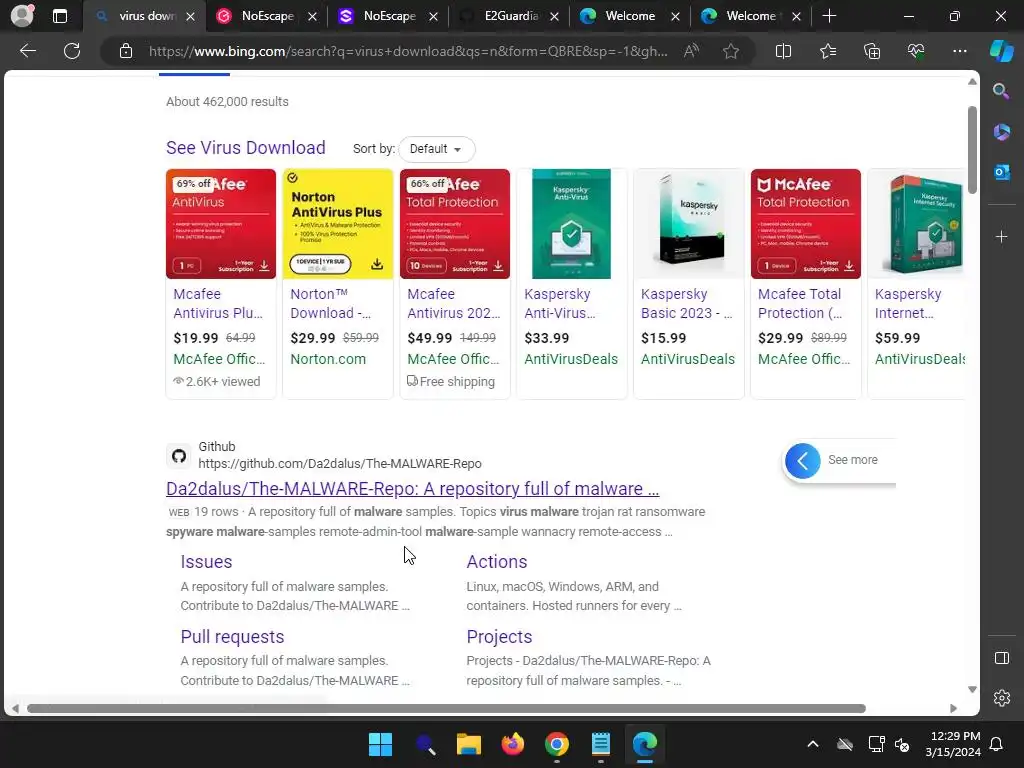Open the Edge profile avatar
The height and width of the screenshot is (768, 1024).
tap(22, 16)
